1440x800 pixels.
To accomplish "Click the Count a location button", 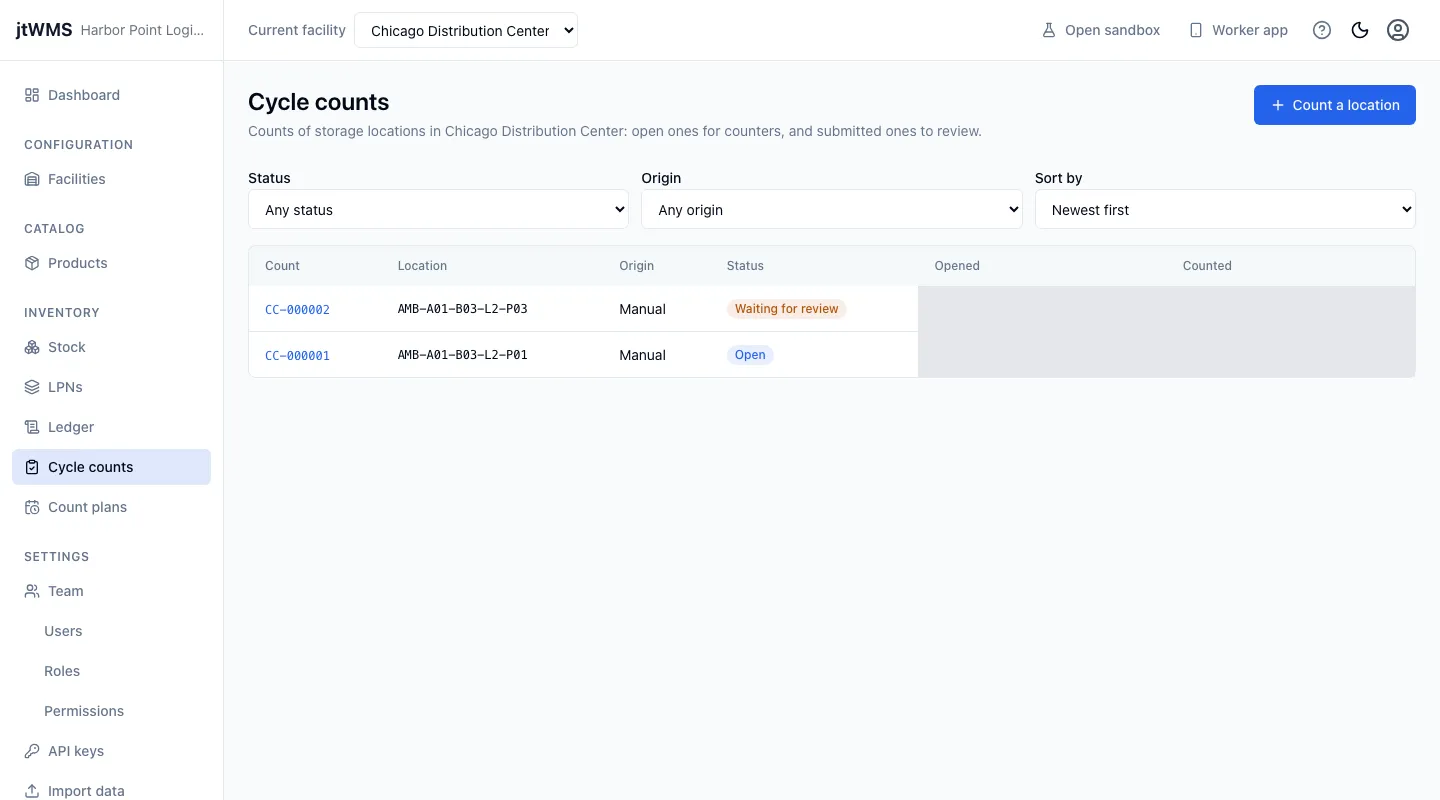I will coord(1335,105).
